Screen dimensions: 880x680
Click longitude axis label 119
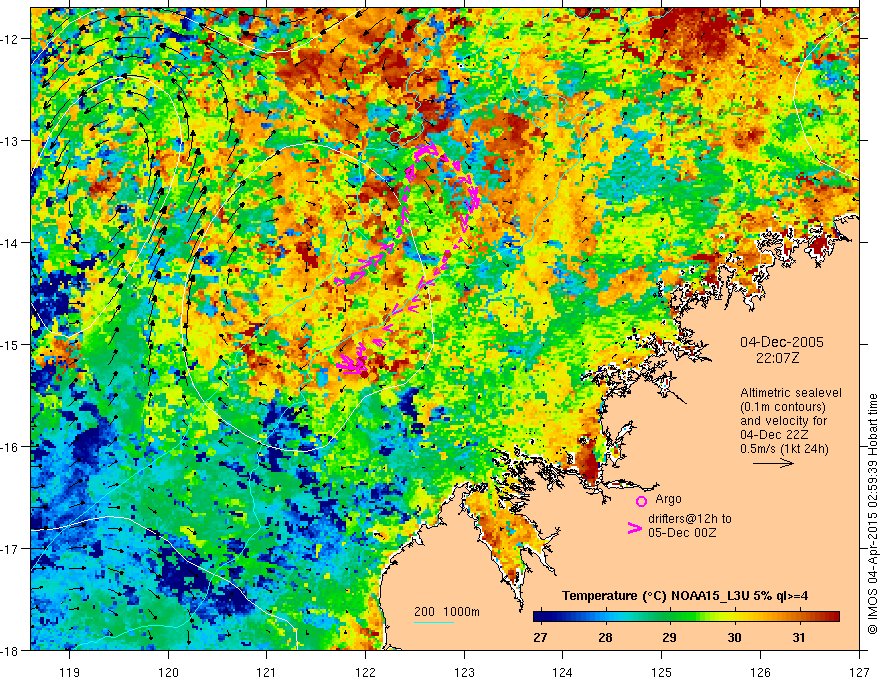pos(70,672)
